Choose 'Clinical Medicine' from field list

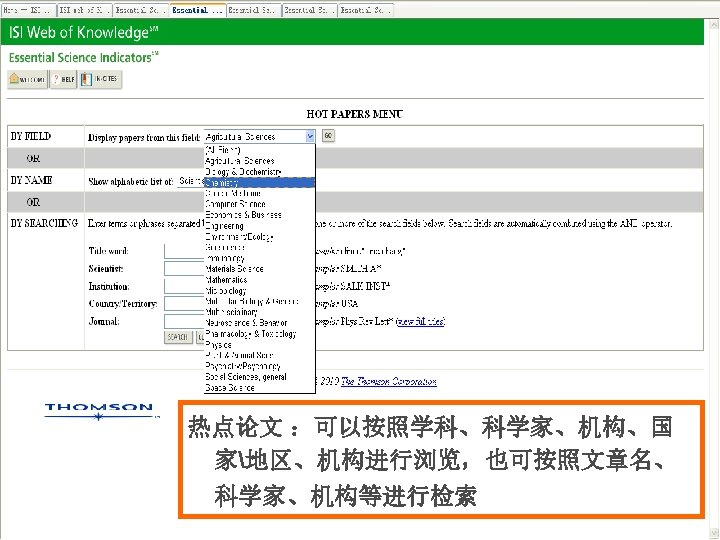pos(259,193)
